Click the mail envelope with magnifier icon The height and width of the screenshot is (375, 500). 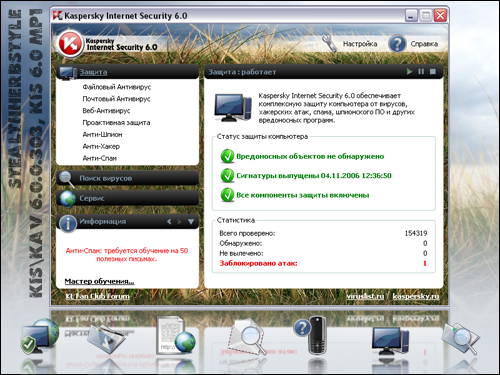pos(248,336)
